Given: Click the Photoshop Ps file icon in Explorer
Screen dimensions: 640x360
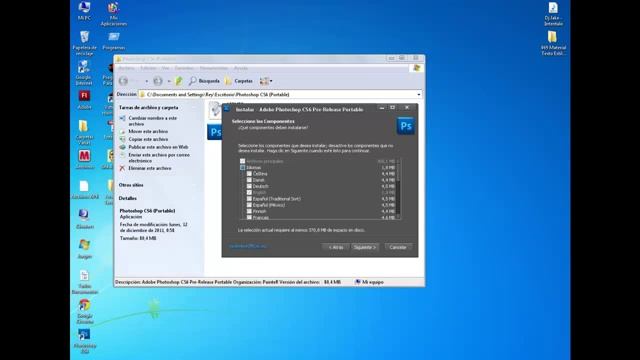Looking at the screenshot, I should (x=214, y=132).
